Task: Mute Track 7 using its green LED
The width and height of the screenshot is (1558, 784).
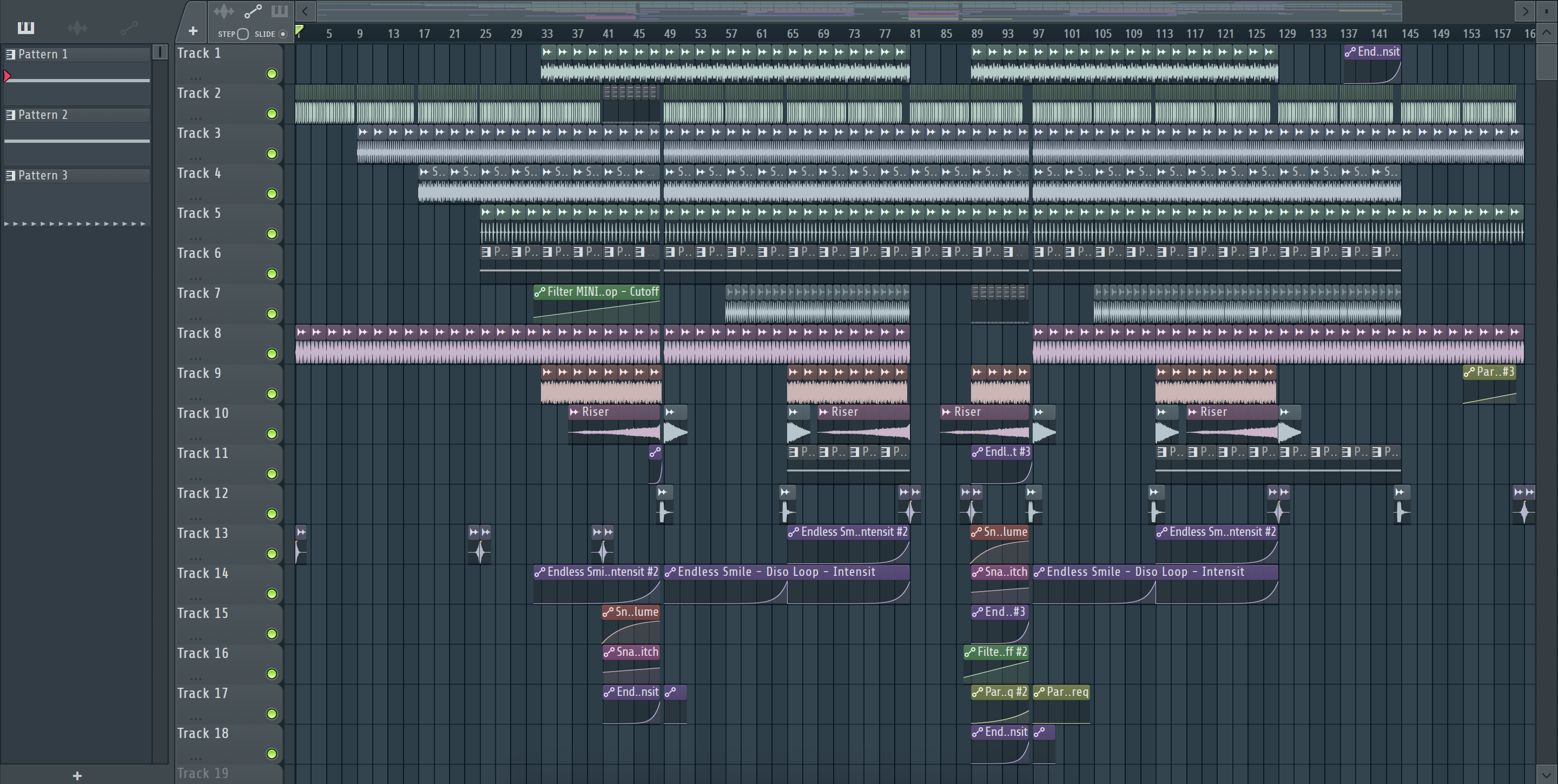Action: tap(272, 314)
